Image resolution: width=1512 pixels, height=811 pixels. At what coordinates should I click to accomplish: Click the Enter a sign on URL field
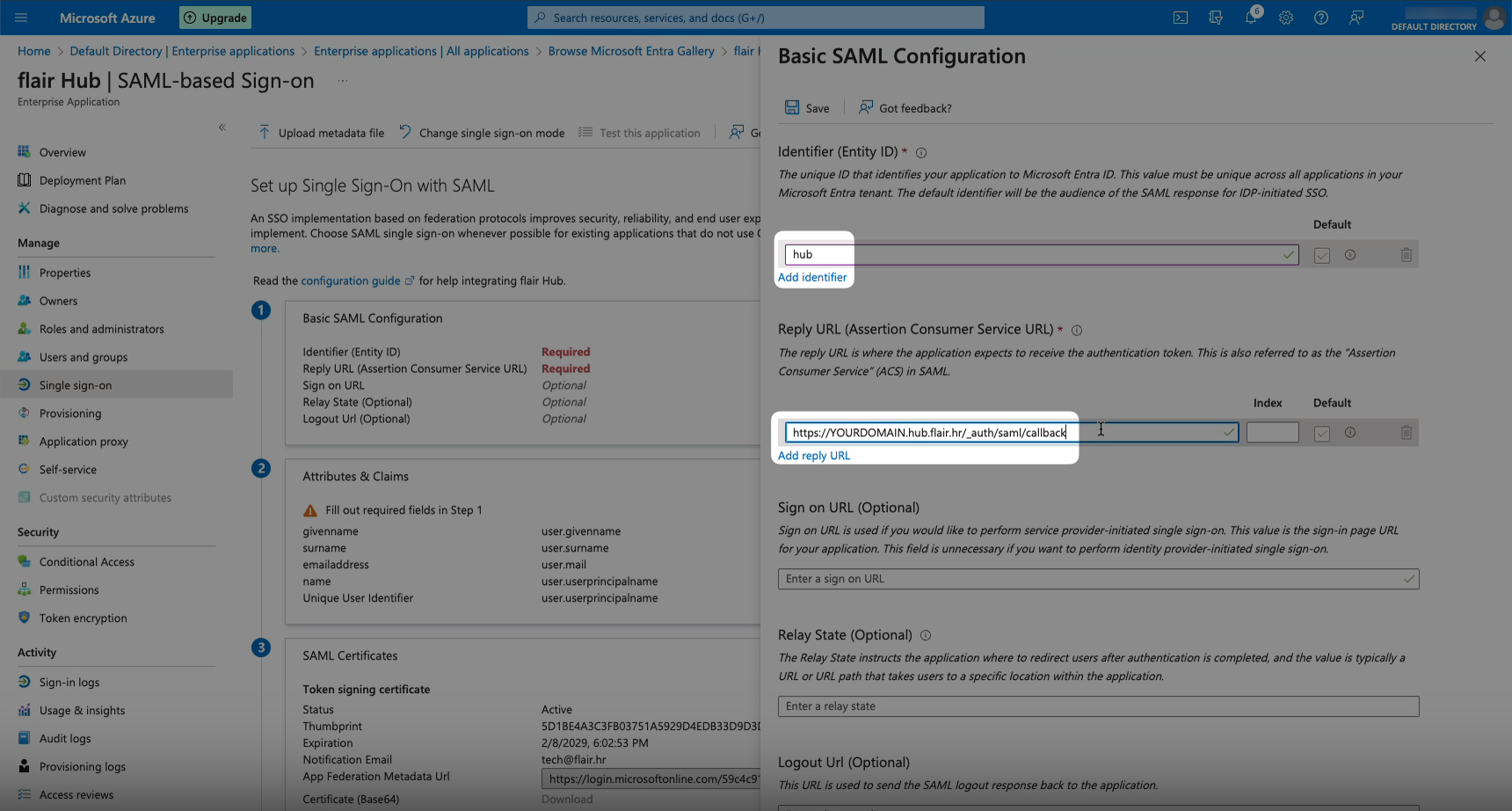tap(1090, 579)
